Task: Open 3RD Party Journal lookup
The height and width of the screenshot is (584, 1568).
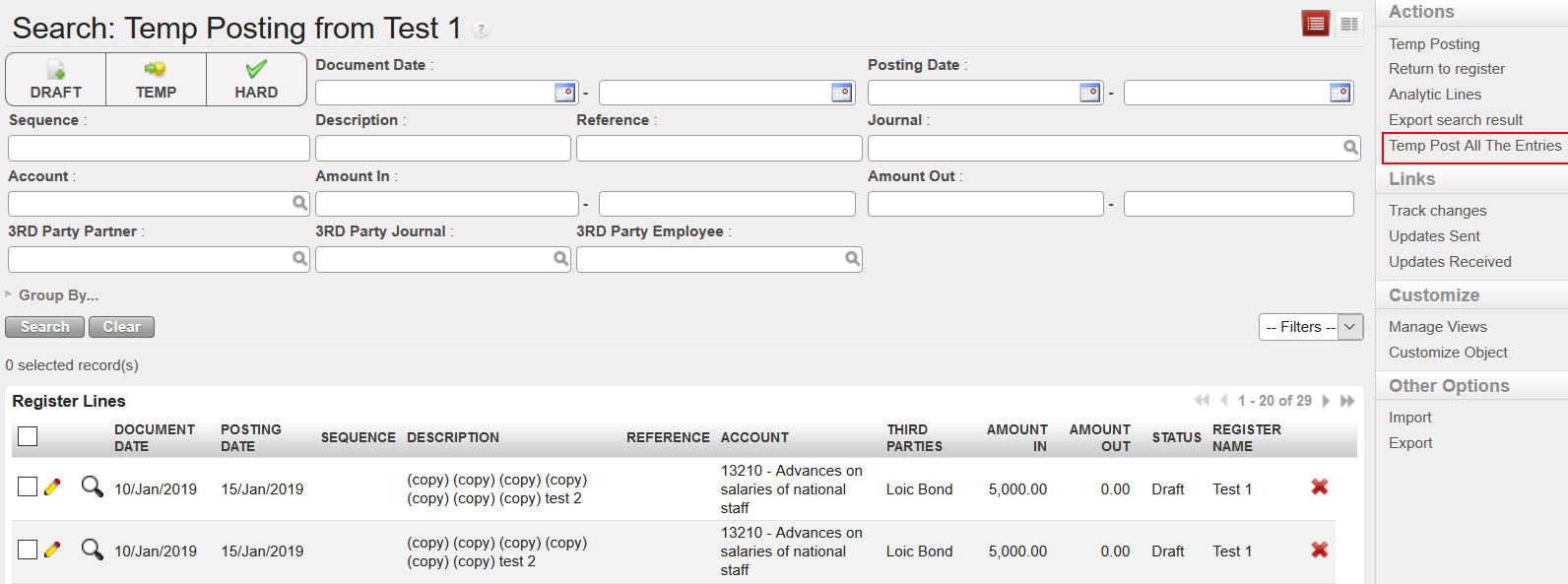Action: click(560, 259)
